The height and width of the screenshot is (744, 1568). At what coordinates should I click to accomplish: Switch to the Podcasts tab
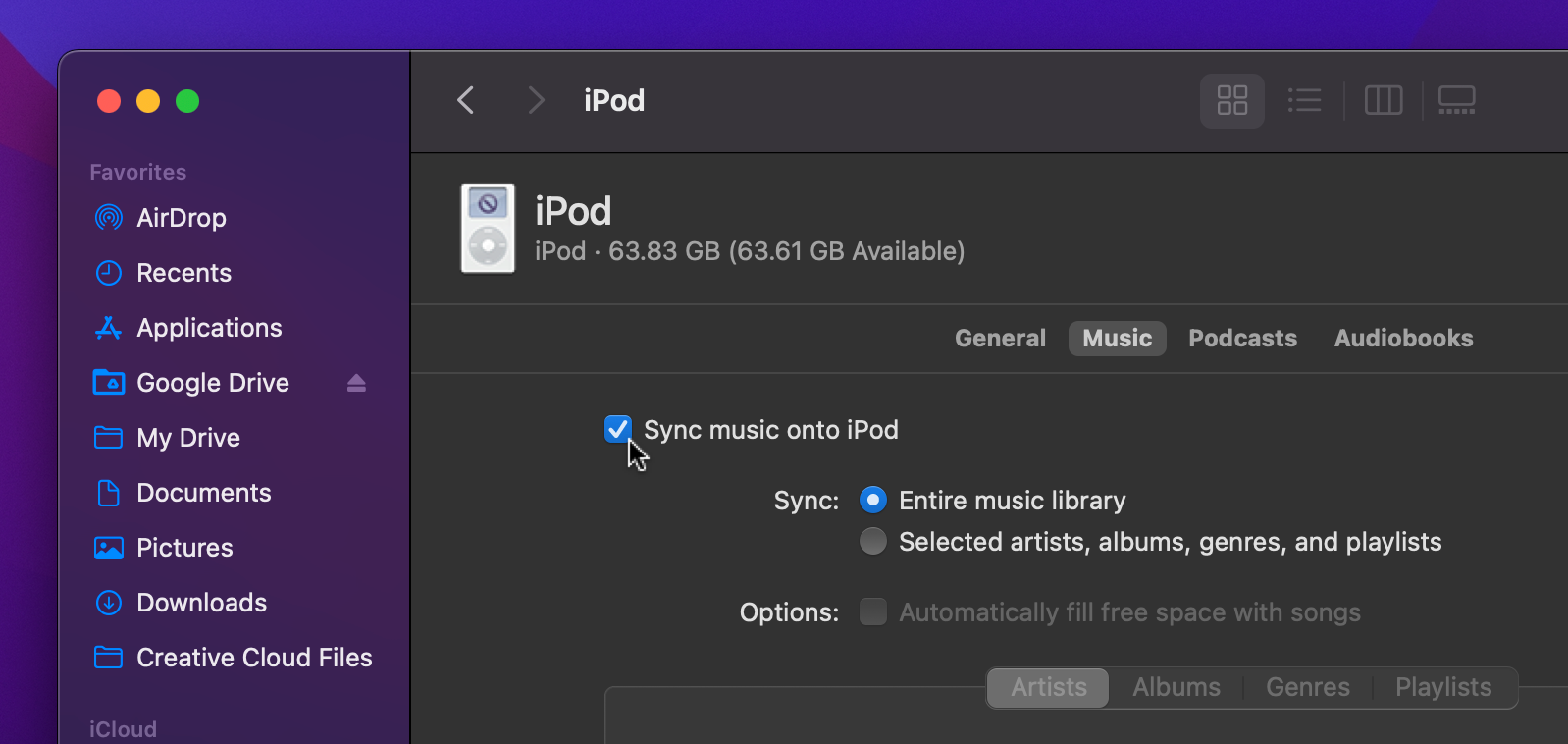[x=1242, y=339]
